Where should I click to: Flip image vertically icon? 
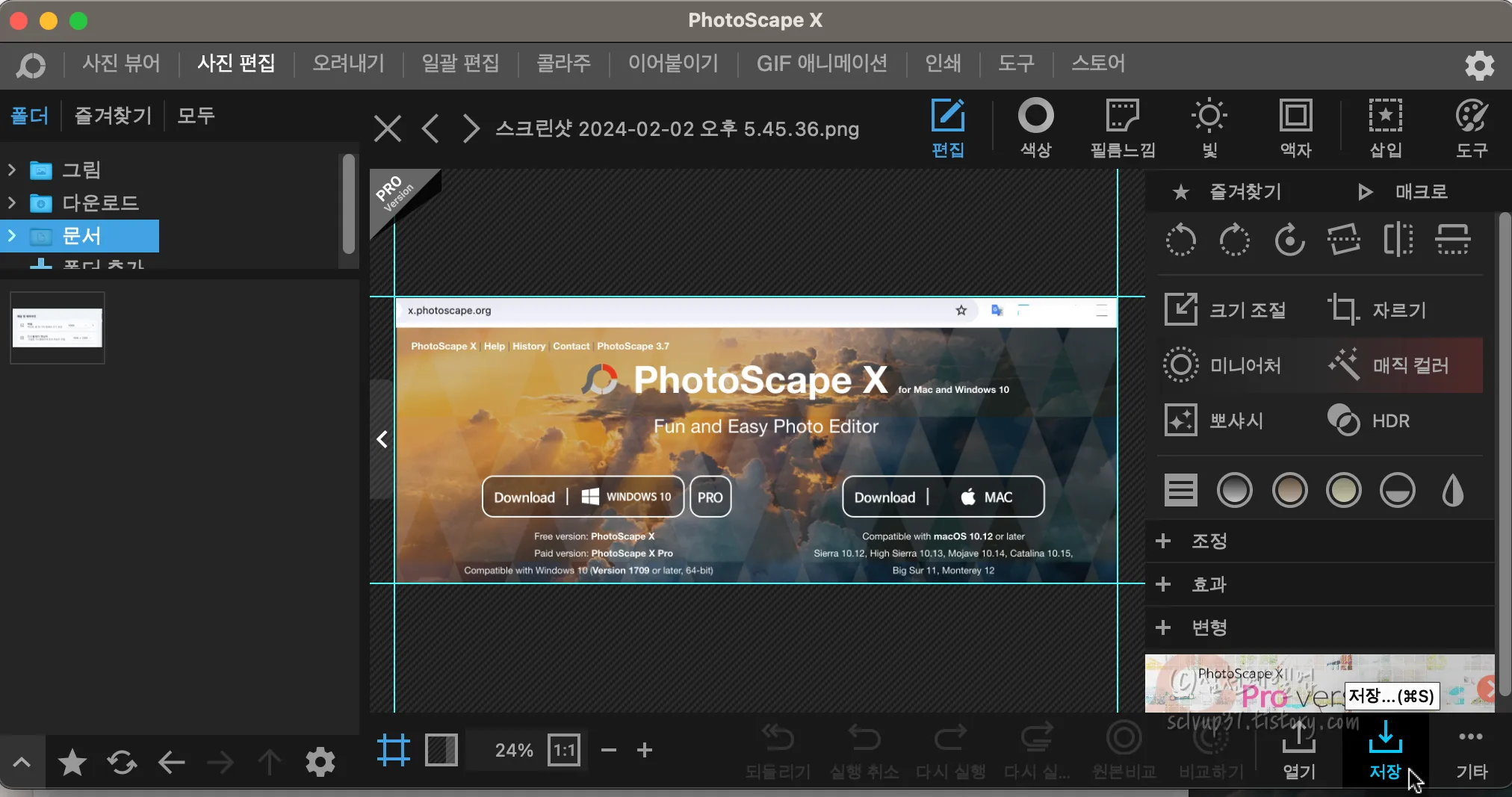click(x=1452, y=240)
